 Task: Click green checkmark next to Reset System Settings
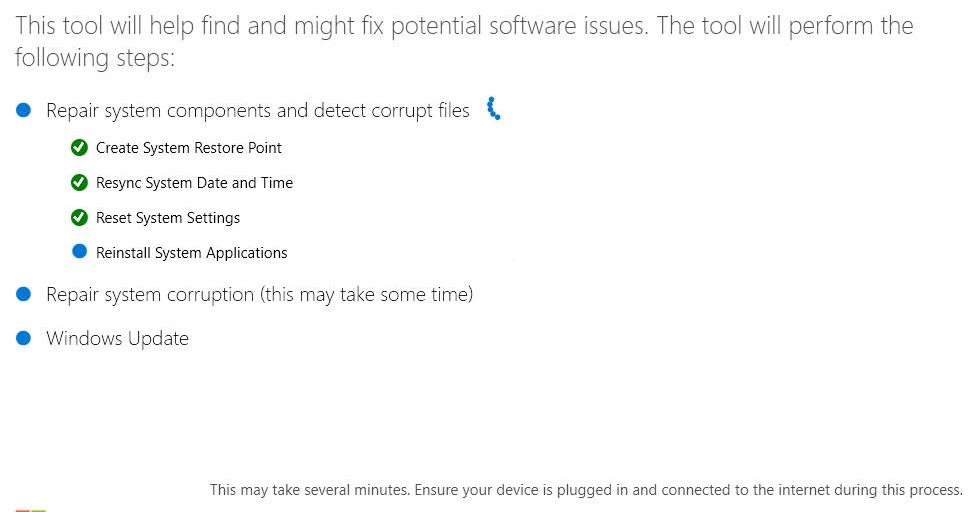point(79,218)
